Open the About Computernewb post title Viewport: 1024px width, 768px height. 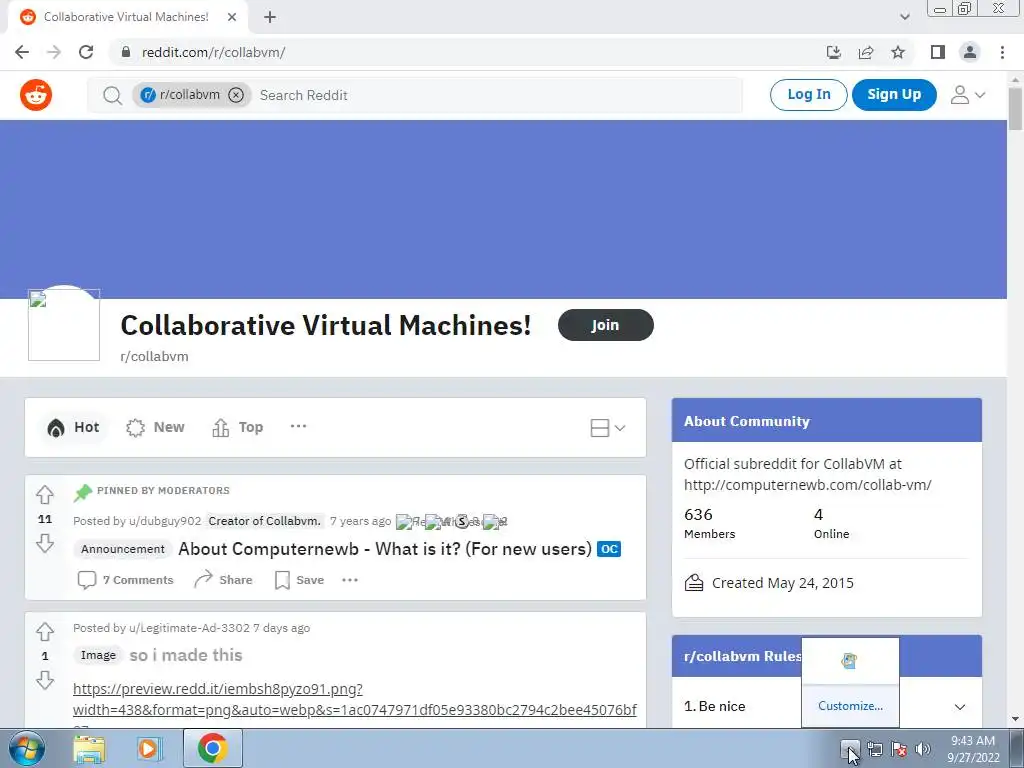coord(385,549)
